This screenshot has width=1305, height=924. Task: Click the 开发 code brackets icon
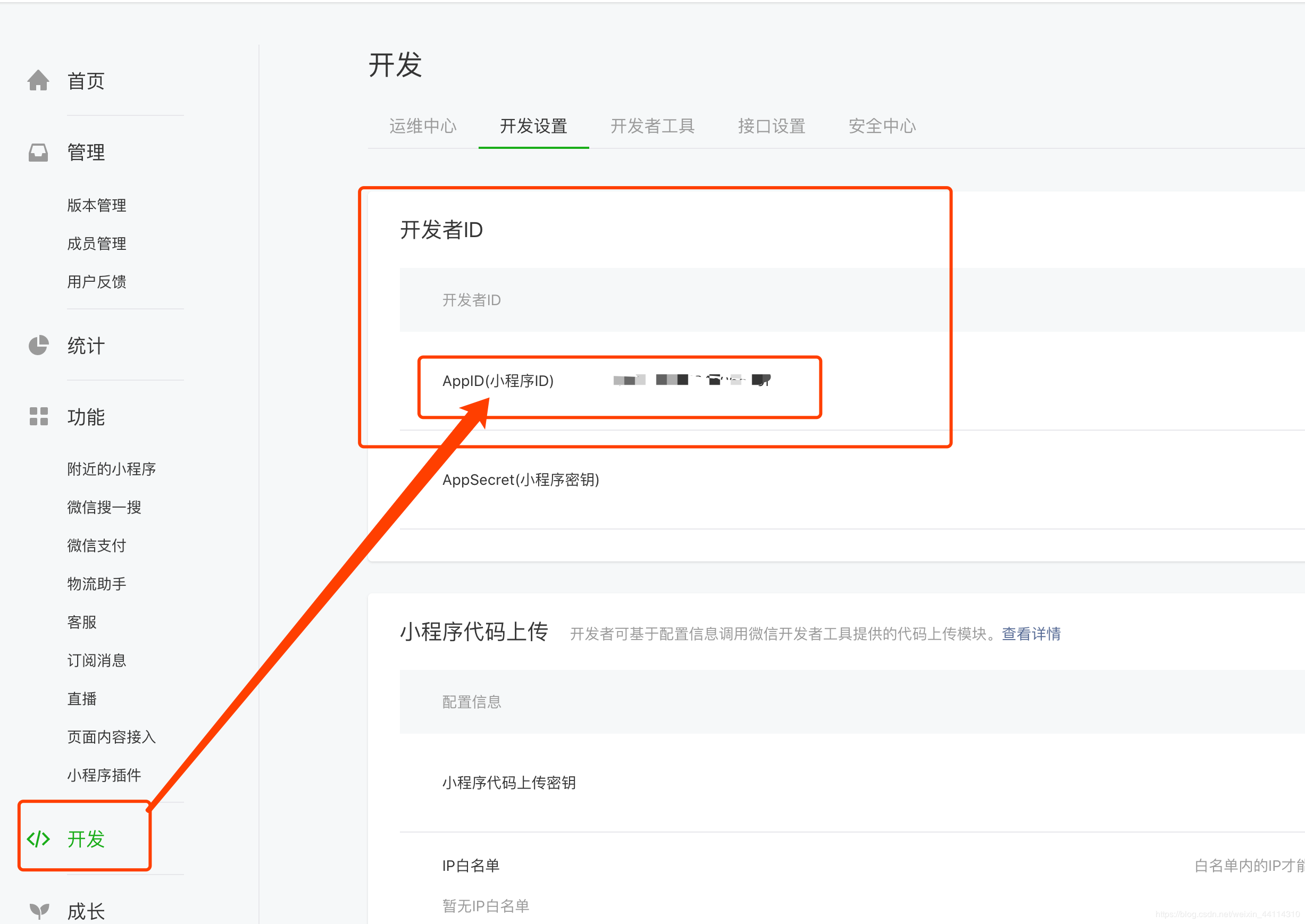(38, 838)
